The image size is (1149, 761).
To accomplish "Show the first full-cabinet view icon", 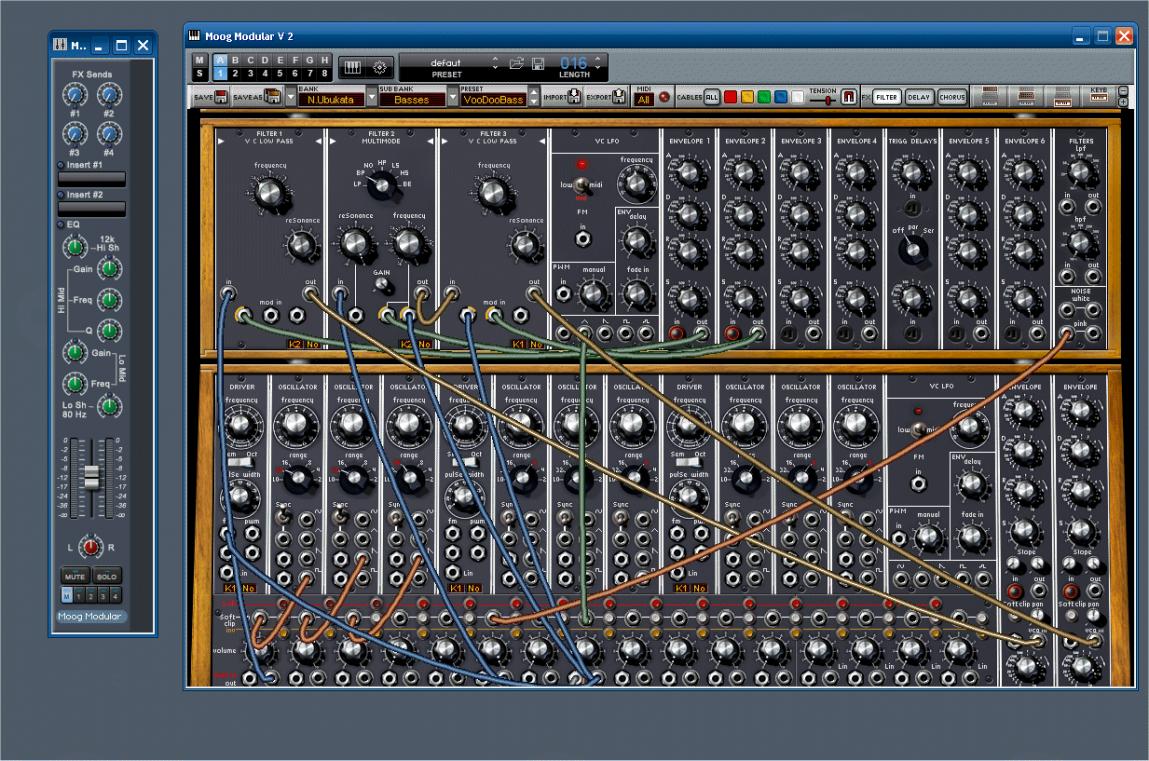I will click(x=989, y=96).
